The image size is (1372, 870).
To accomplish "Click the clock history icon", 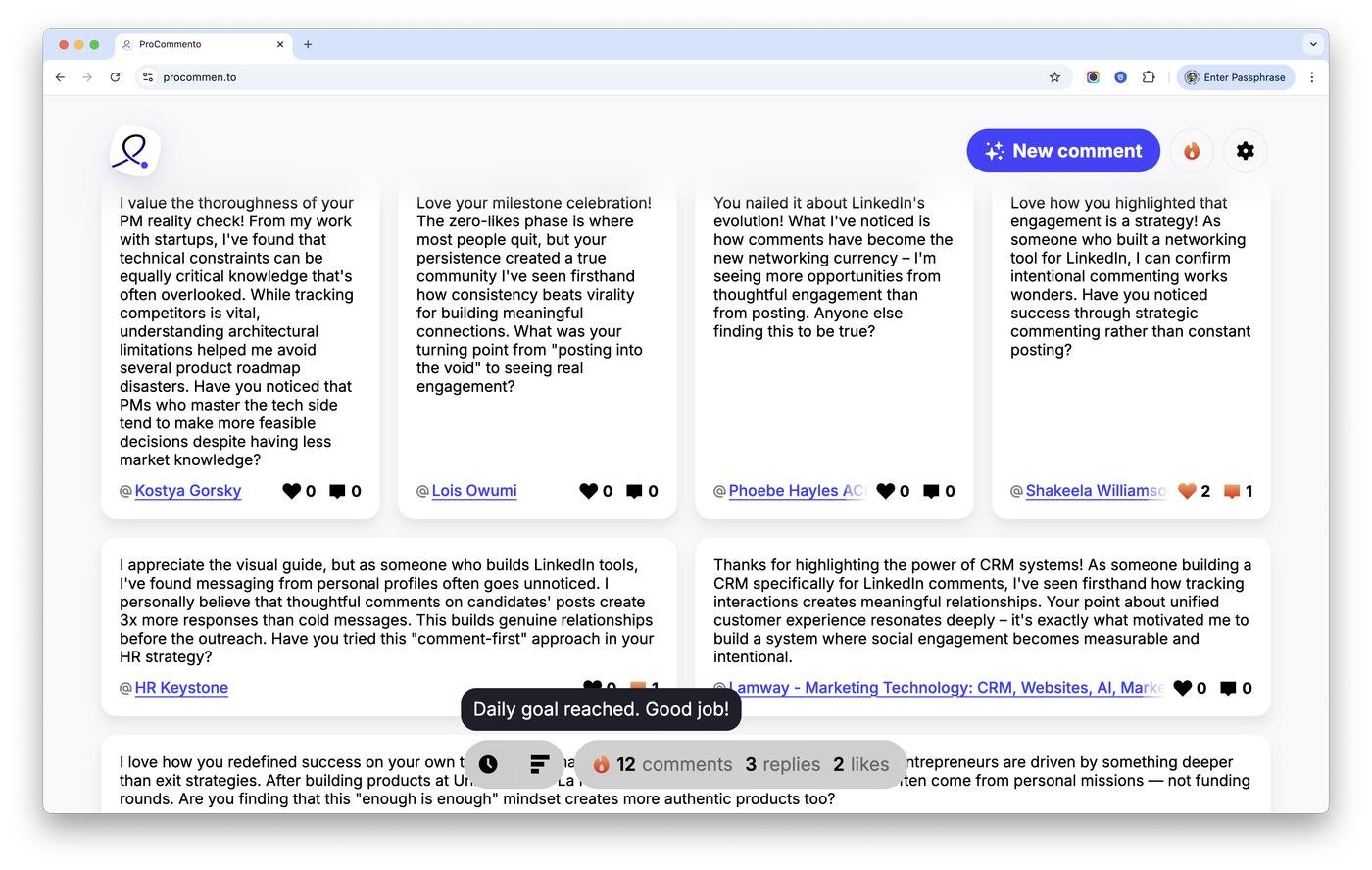I will [488, 764].
